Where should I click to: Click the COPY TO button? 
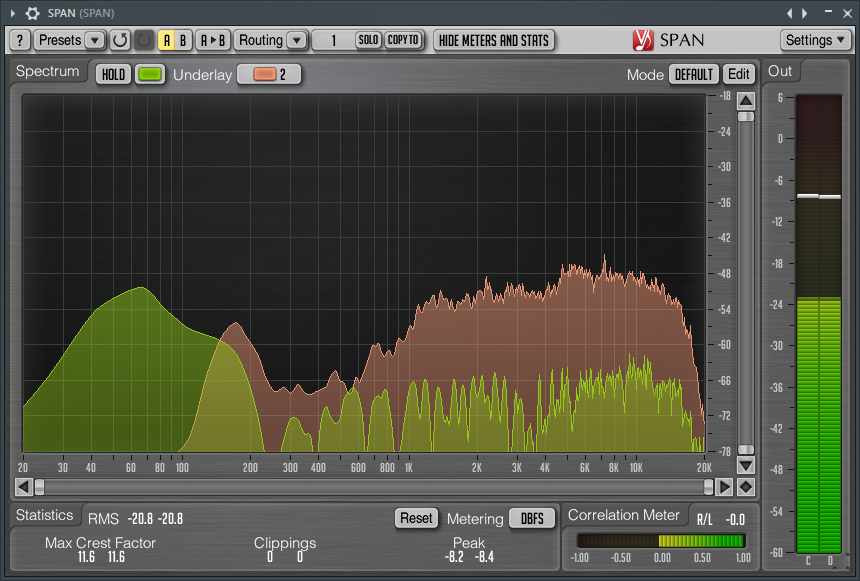point(403,40)
